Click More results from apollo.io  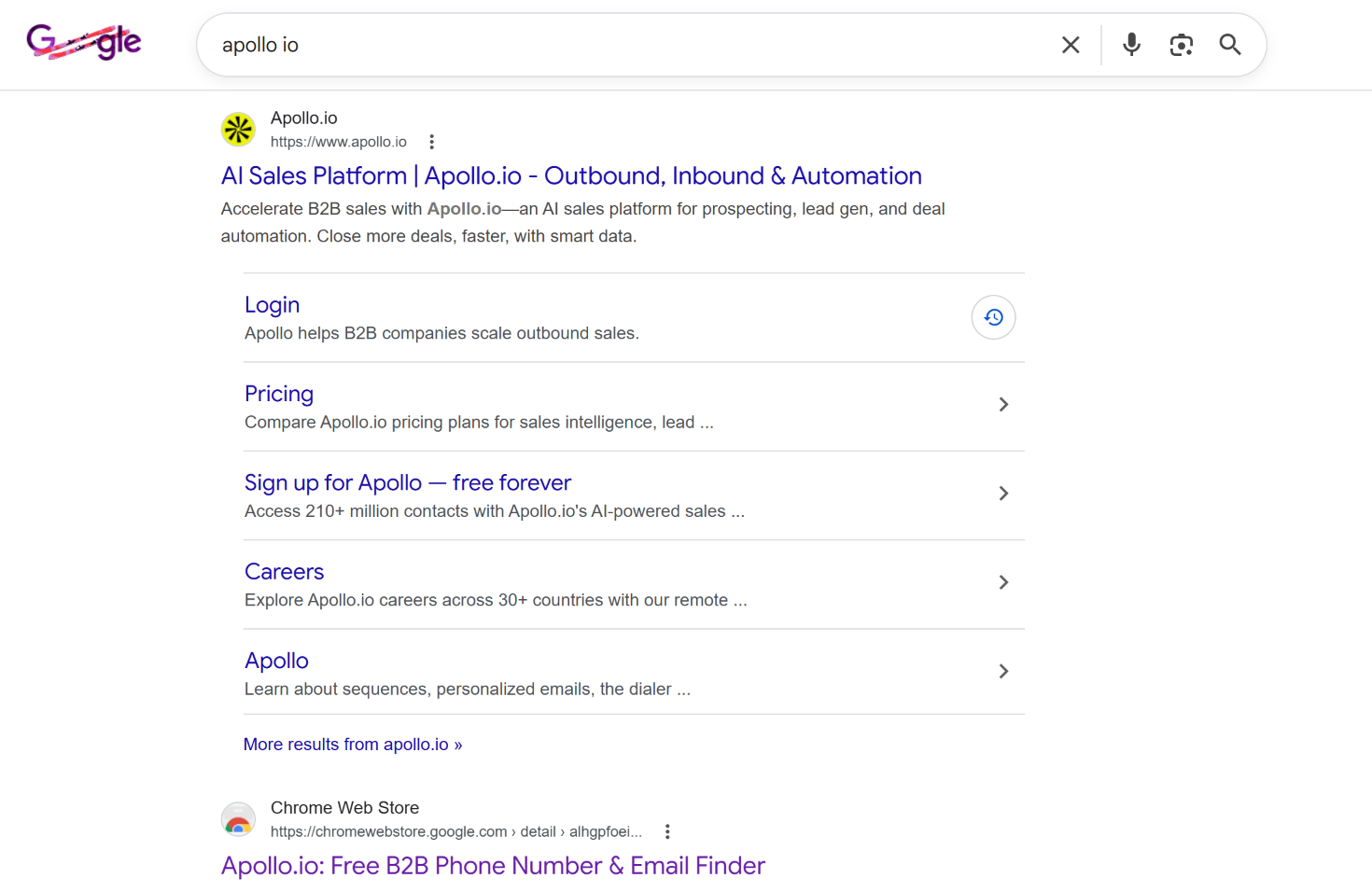pyautogui.click(x=353, y=745)
